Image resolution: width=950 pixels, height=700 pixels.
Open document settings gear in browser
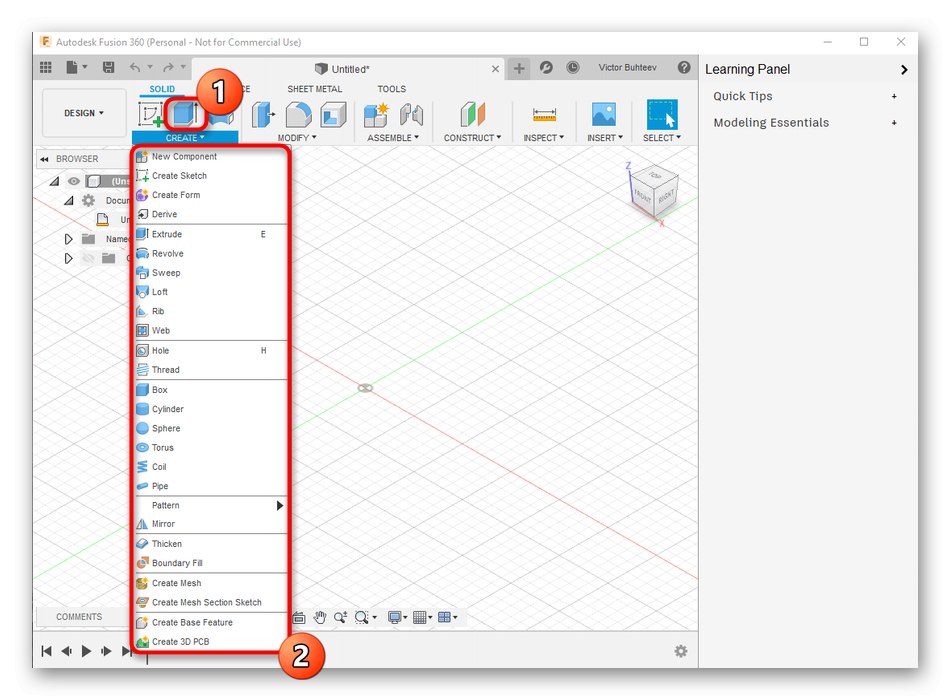[88, 200]
